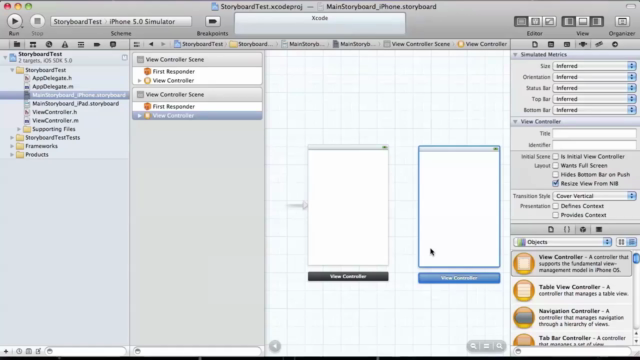The width and height of the screenshot is (640, 360).
Task: Expand the Products group
Action: (x=12, y=155)
